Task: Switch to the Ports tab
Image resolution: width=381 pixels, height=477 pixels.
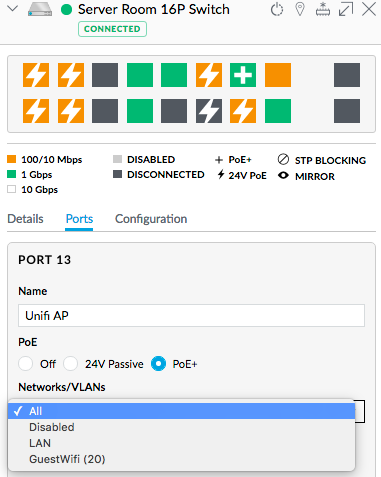Action: click(79, 219)
